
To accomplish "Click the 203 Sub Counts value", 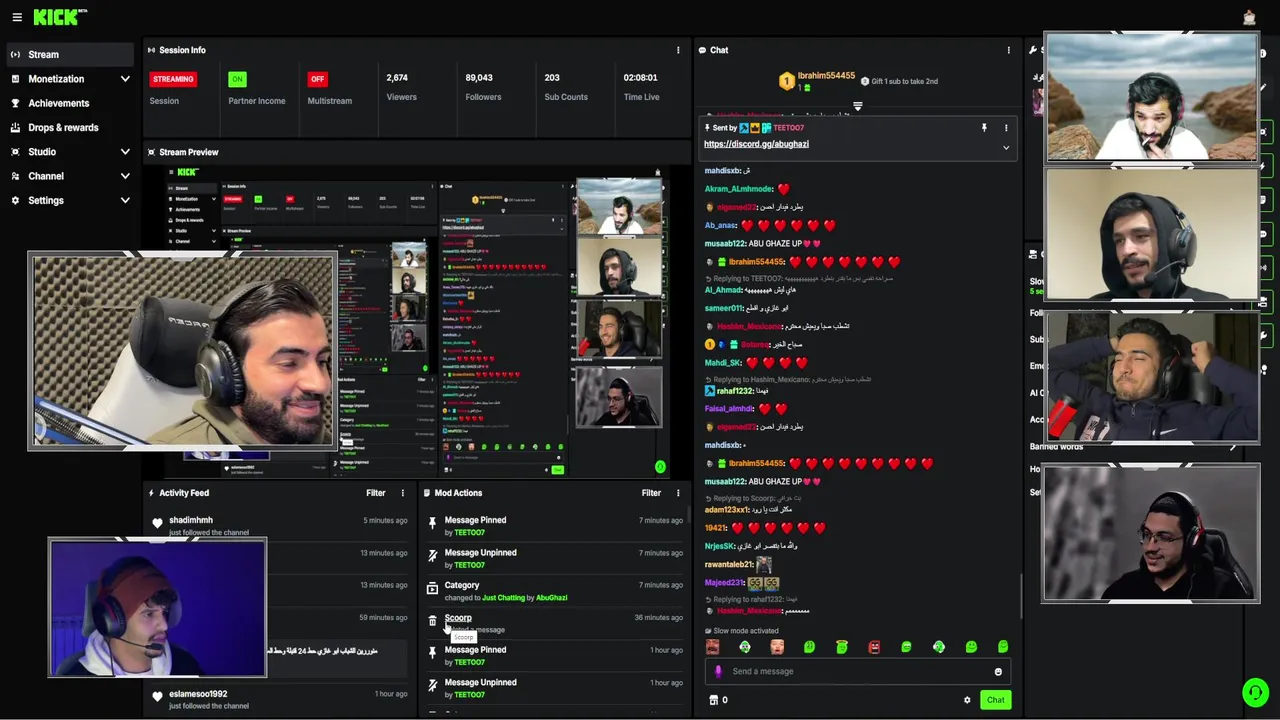I will (552, 78).
